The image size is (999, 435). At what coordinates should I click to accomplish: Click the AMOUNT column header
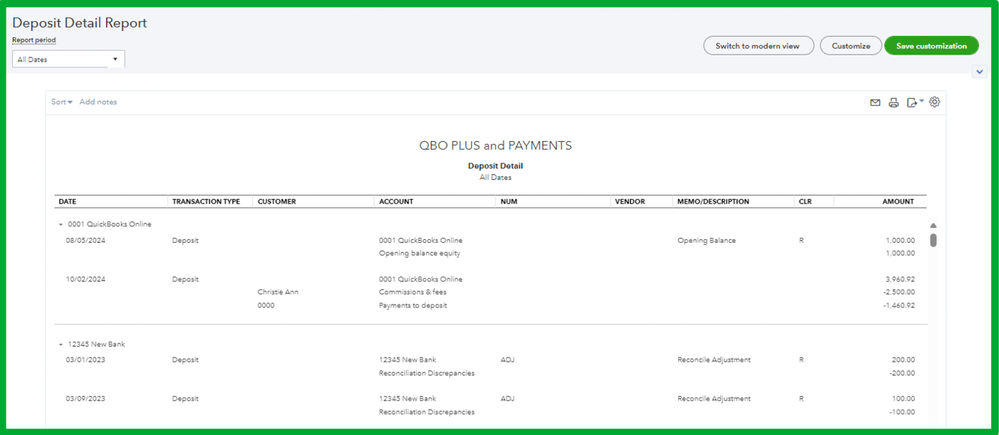pos(898,201)
